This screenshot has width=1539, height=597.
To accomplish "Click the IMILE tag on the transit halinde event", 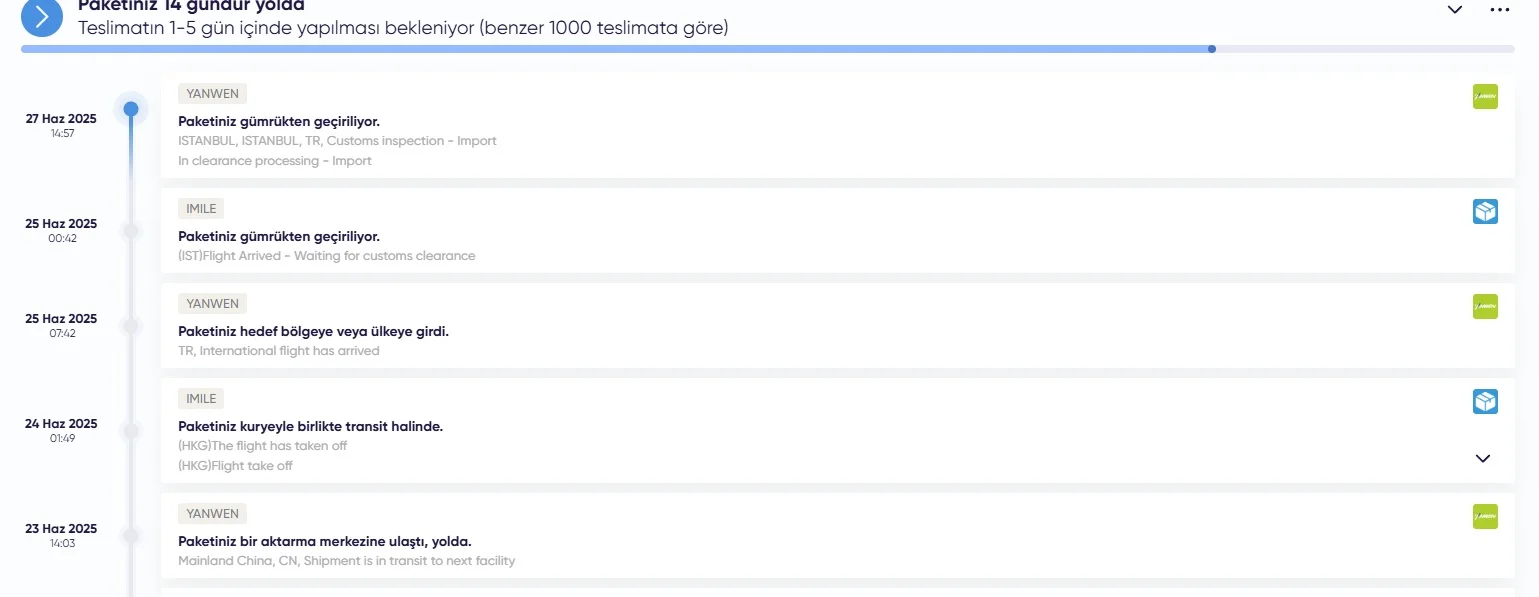I will (201, 399).
